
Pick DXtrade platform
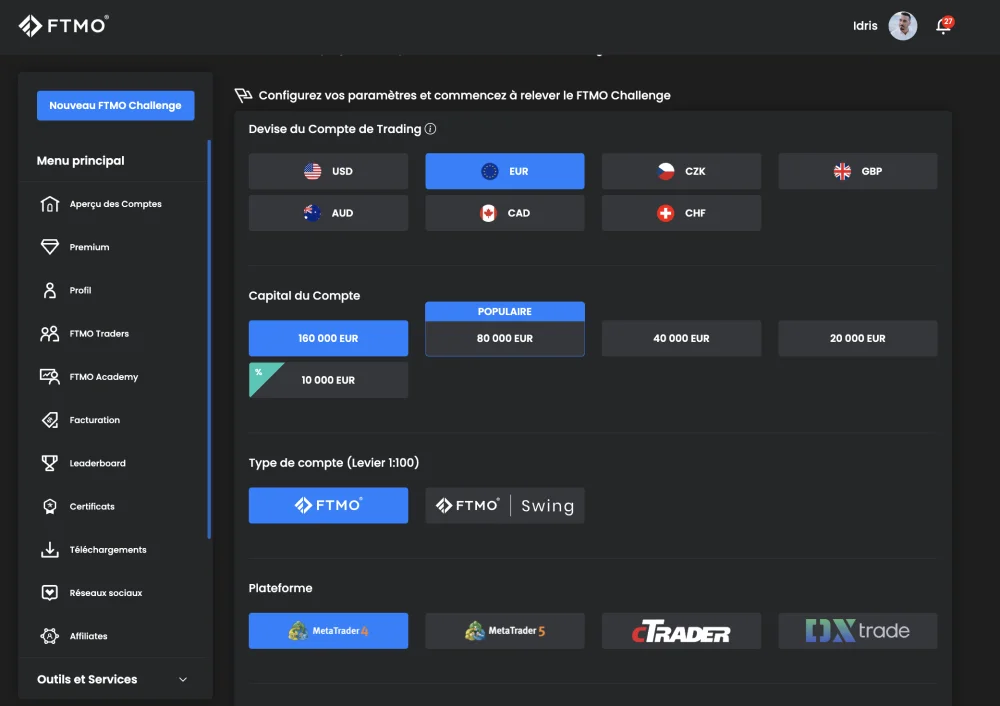(858, 631)
